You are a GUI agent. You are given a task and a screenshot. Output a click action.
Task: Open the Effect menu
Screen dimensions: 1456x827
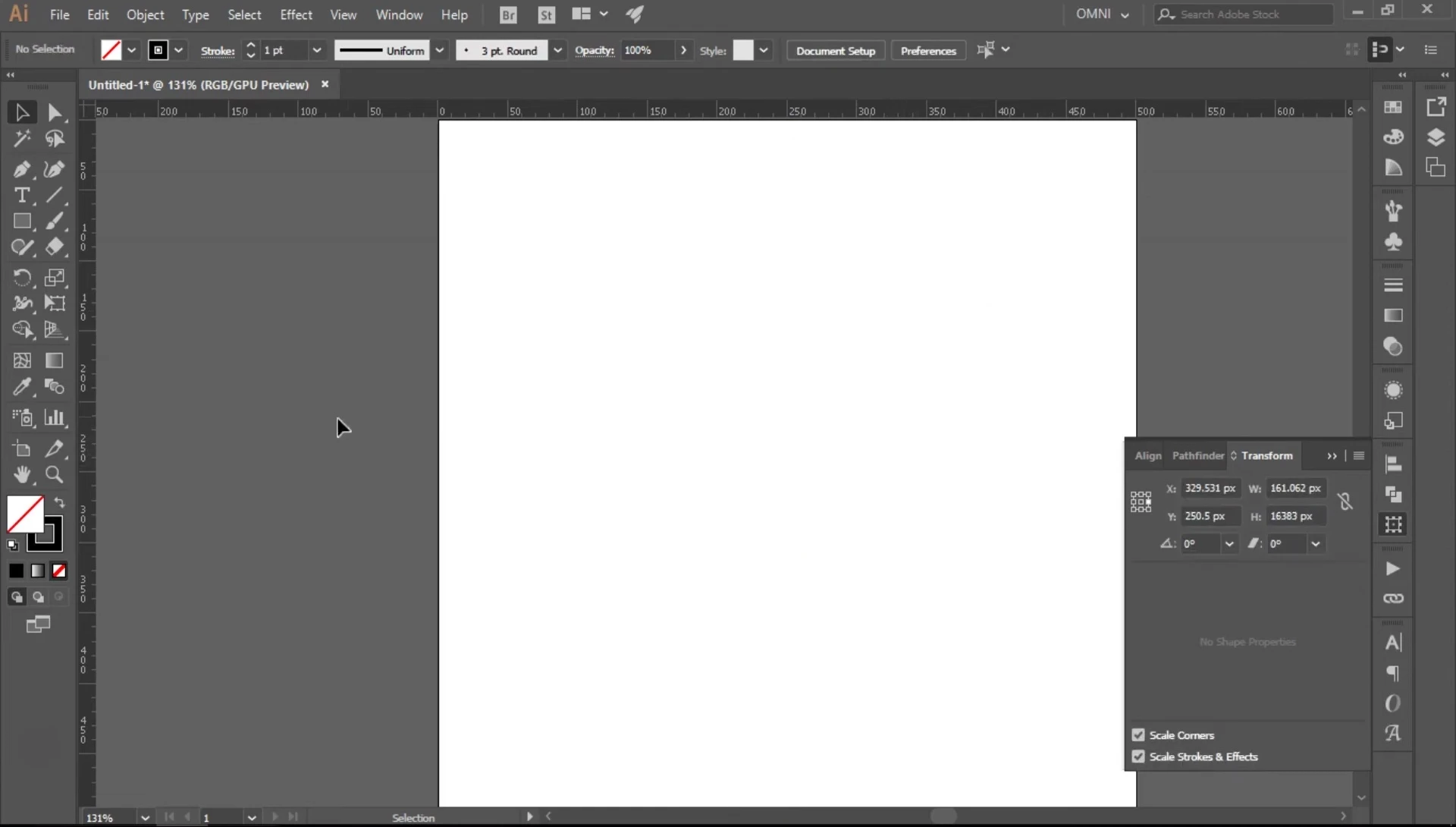click(296, 14)
